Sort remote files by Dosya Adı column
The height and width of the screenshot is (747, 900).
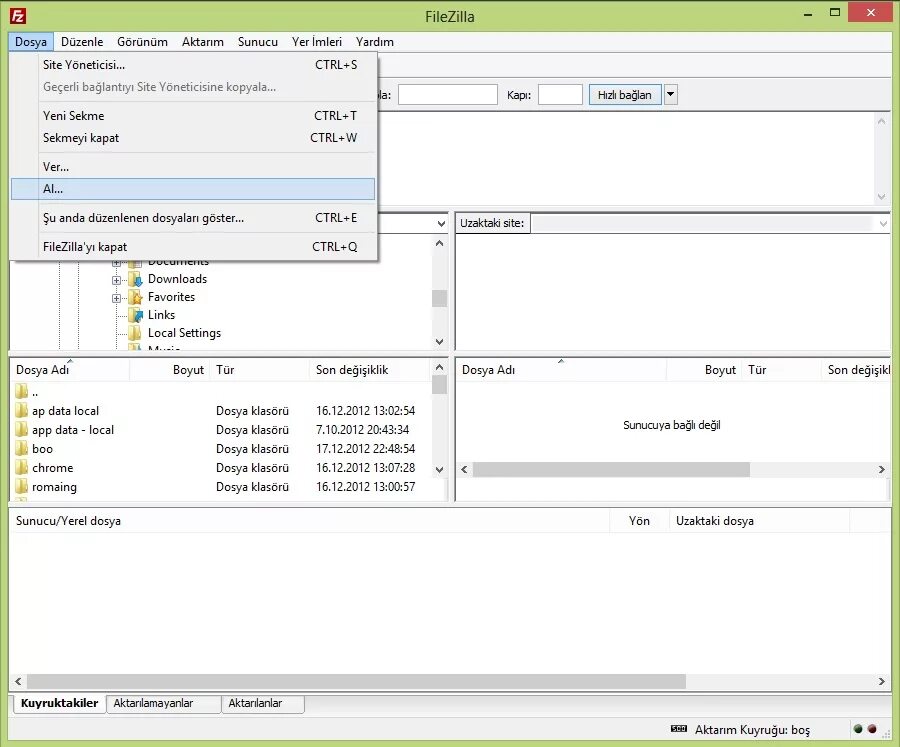pyautogui.click(x=561, y=370)
